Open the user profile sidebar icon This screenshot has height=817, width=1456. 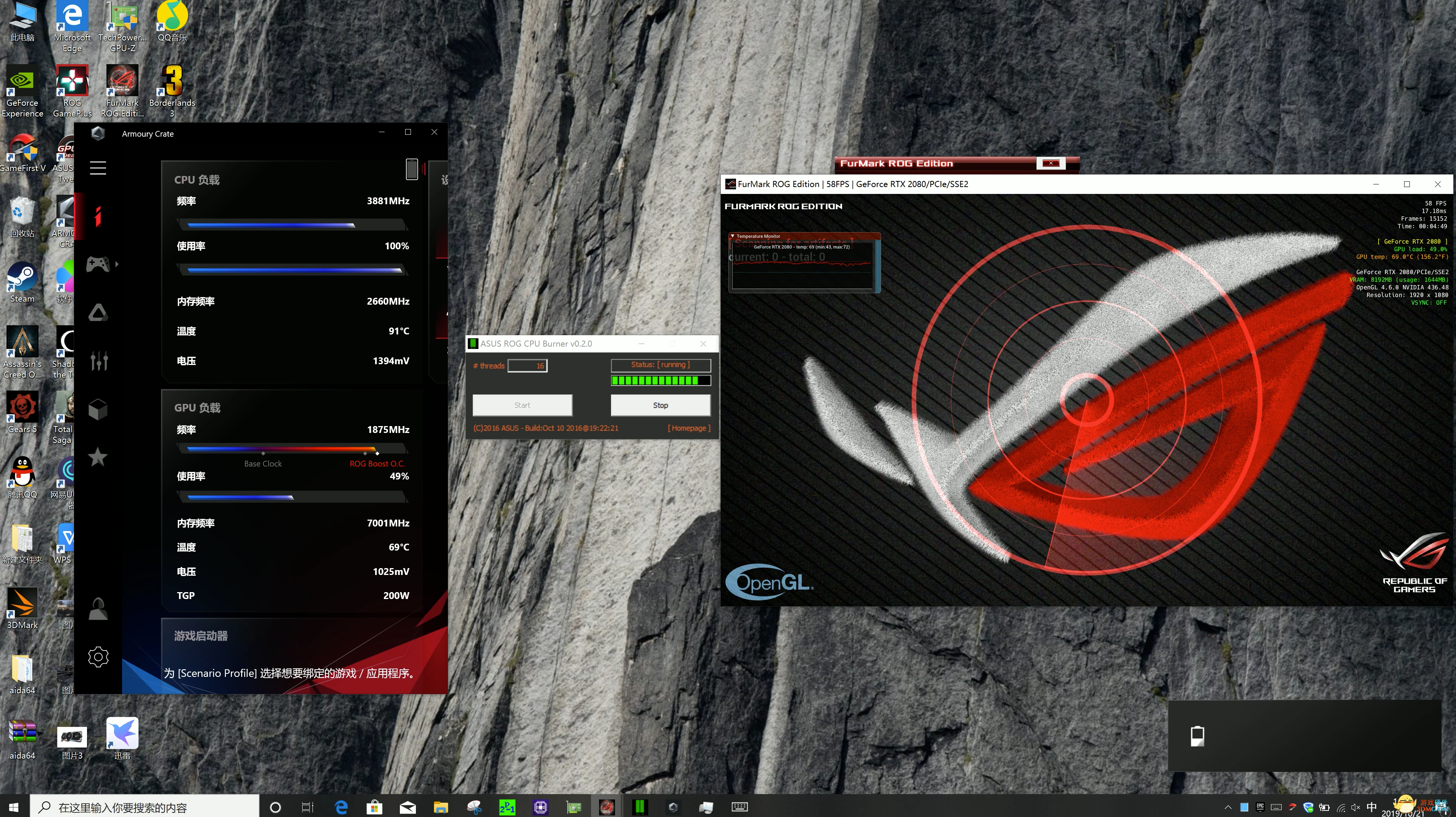(98, 609)
